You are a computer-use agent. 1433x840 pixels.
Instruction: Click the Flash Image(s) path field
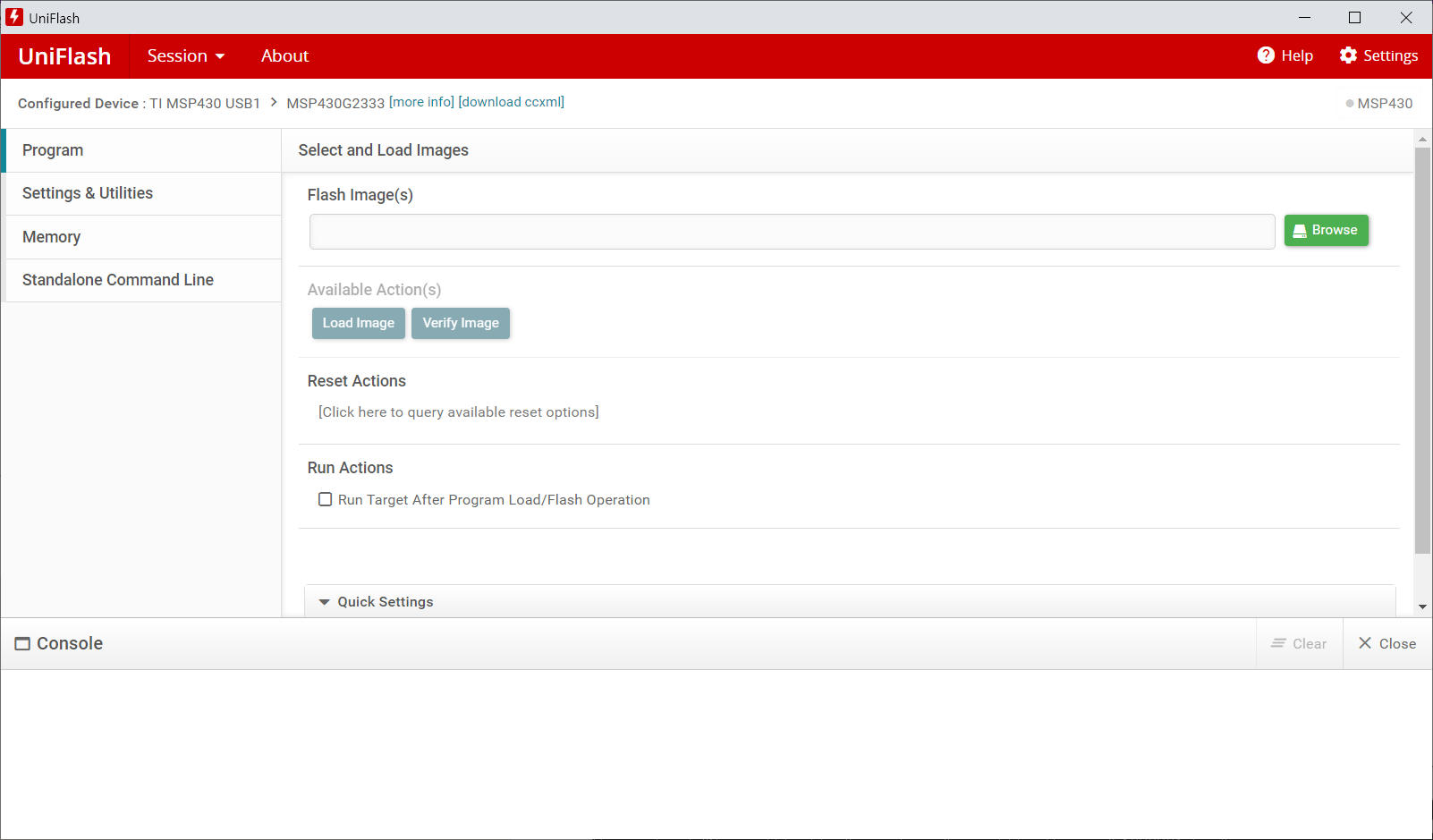click(792, 231)
